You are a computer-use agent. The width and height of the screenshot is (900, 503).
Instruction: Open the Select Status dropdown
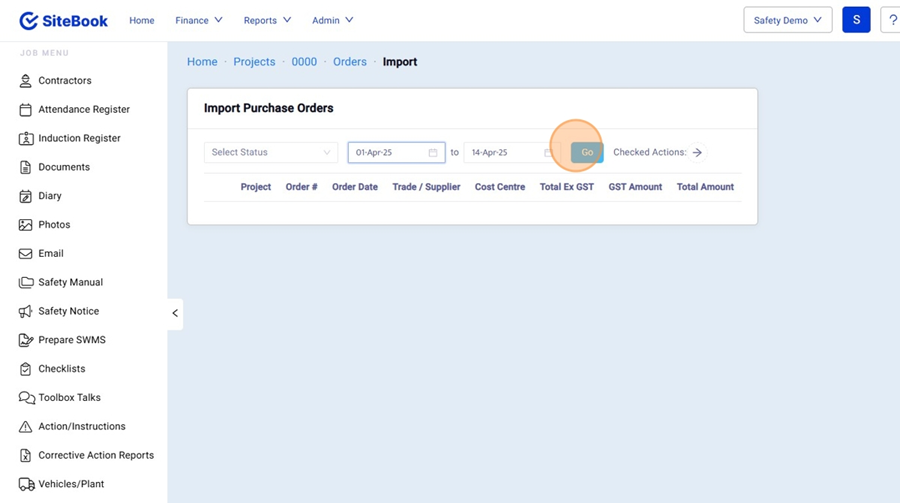271,153
